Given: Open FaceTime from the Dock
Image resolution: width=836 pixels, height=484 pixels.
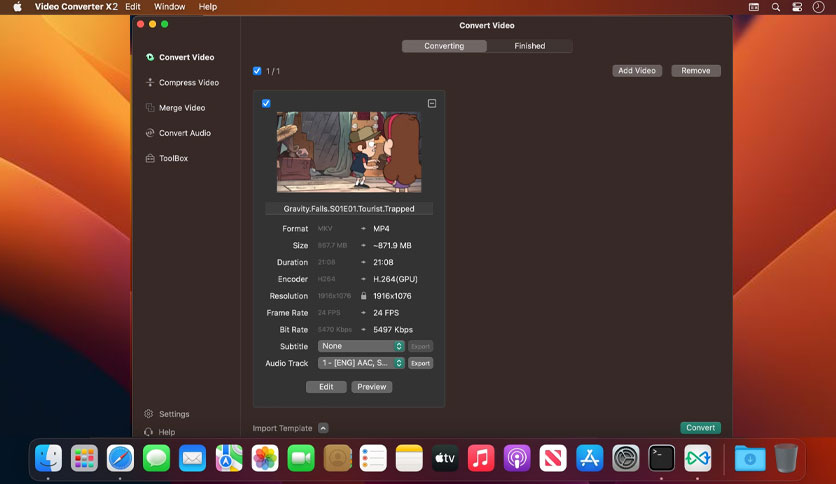Looking at the screenshot, I should [301, 458].
